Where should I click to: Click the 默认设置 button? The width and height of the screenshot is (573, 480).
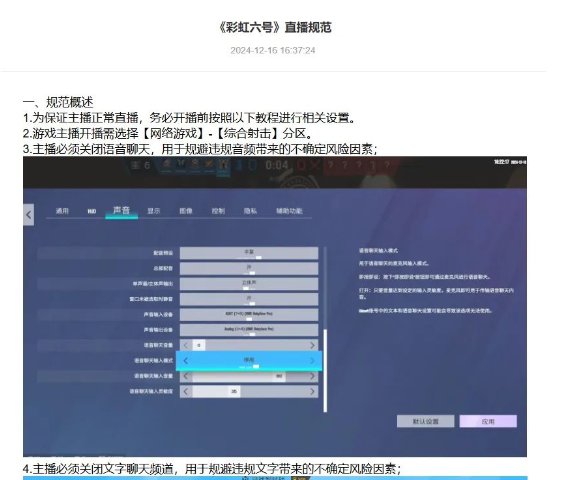[425, 421]
